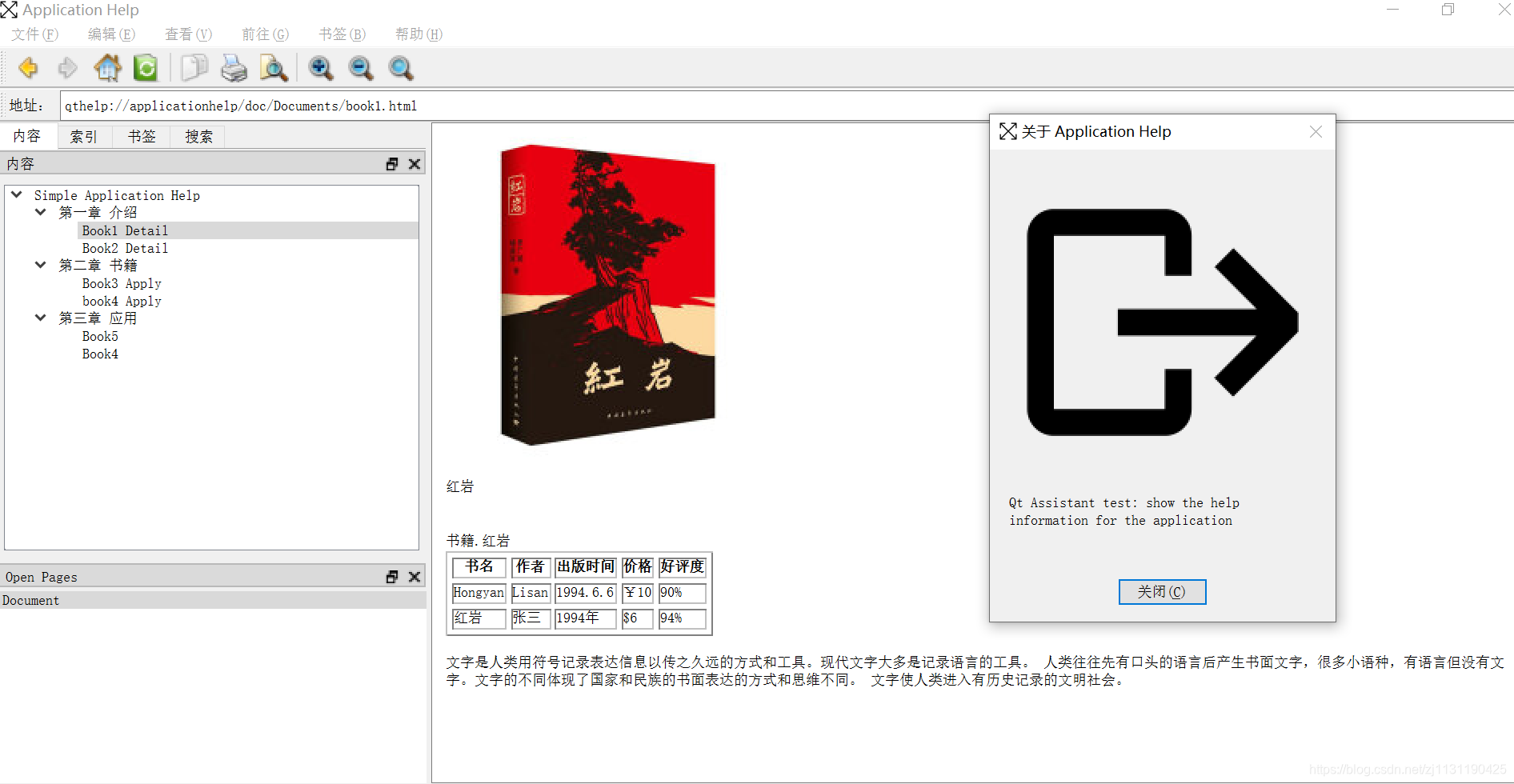Image resolution: width=1514 pixels, height=784 pixels.
Task: Open the Home page icon
Action: coord(108,68)
